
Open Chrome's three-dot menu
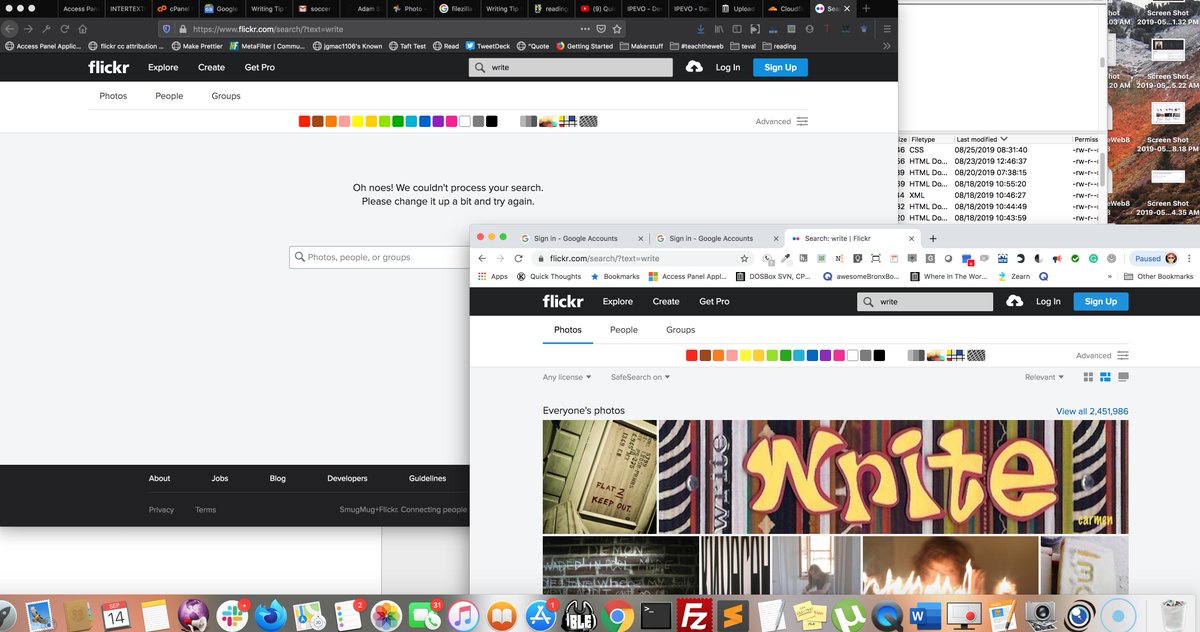coord(1191,258)
